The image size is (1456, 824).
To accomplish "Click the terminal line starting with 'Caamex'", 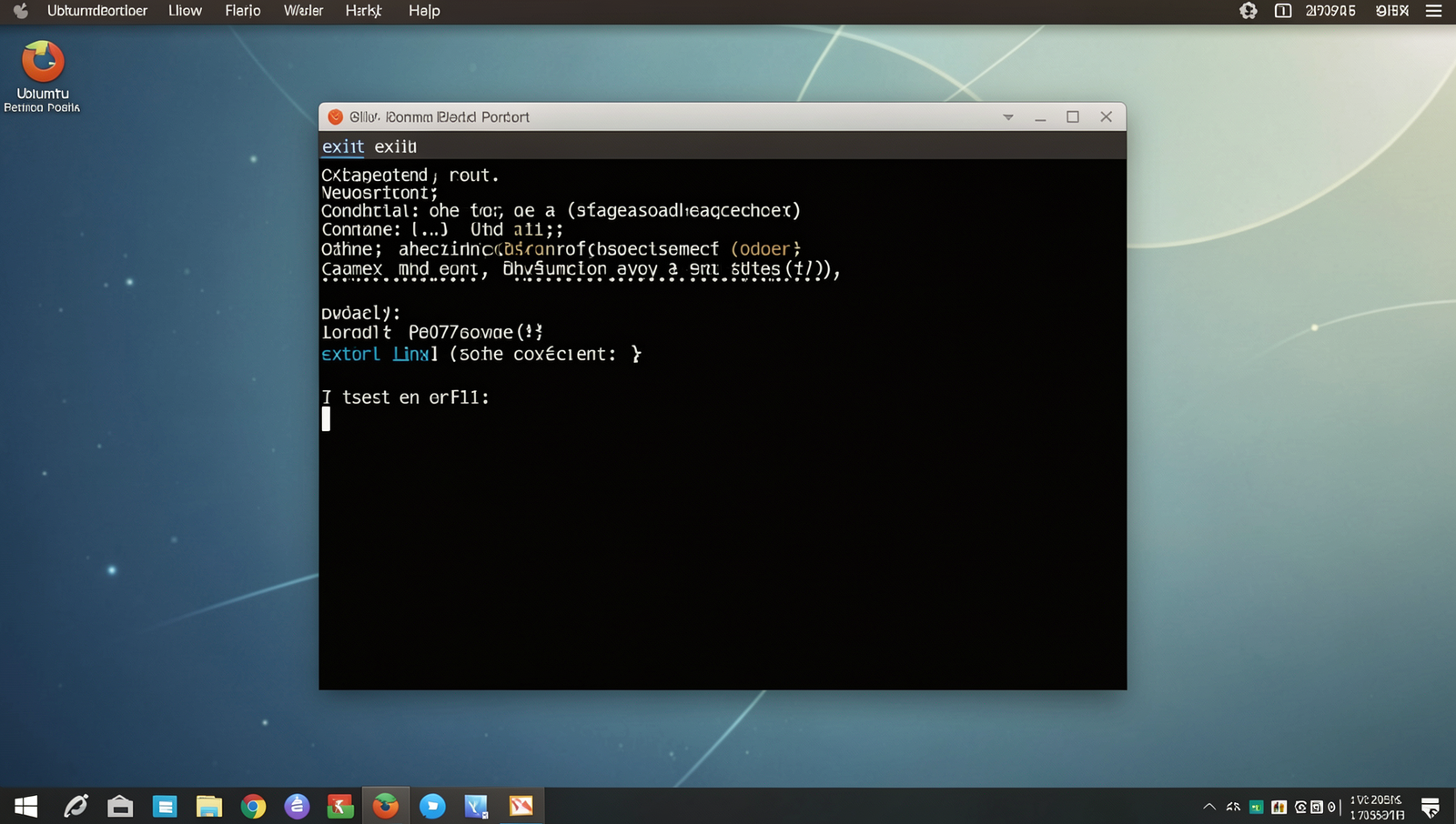I will coord(581,269).
